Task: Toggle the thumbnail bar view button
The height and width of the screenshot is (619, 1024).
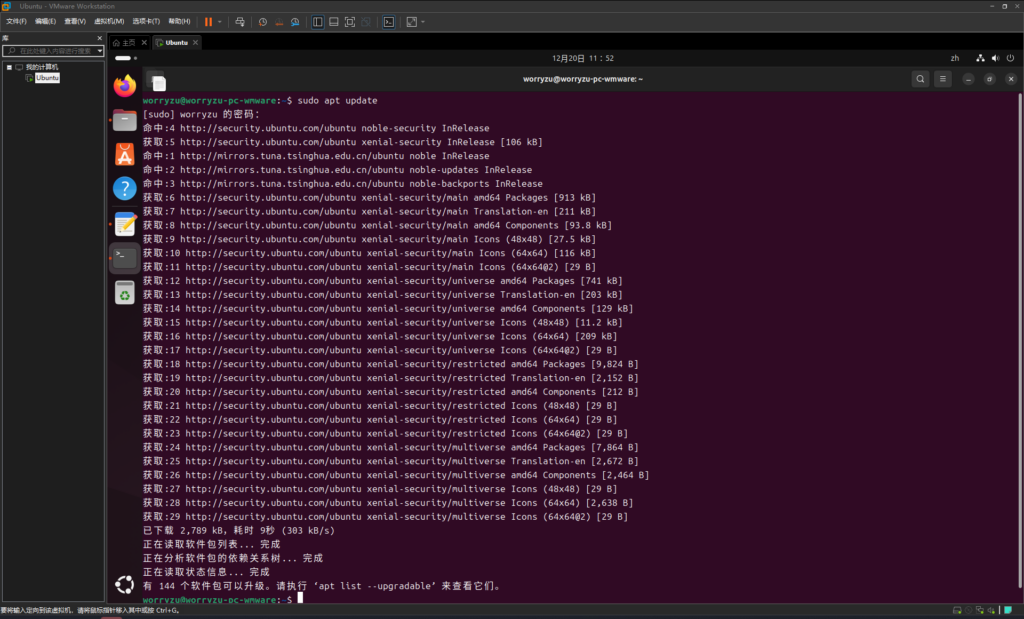Action: [x=333, y=21]
